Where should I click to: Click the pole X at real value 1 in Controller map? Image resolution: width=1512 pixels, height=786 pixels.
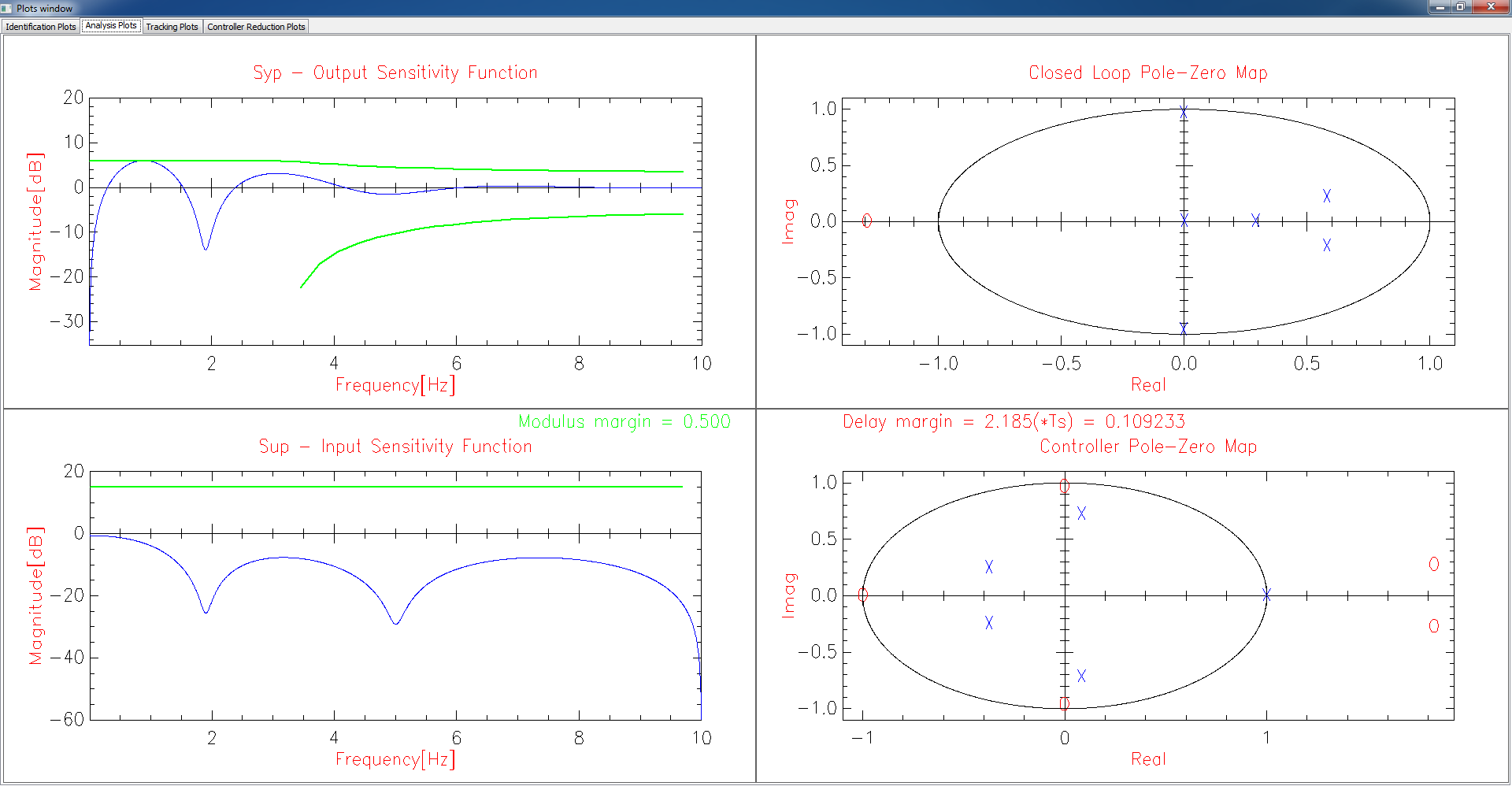(x=1267, y=595)
